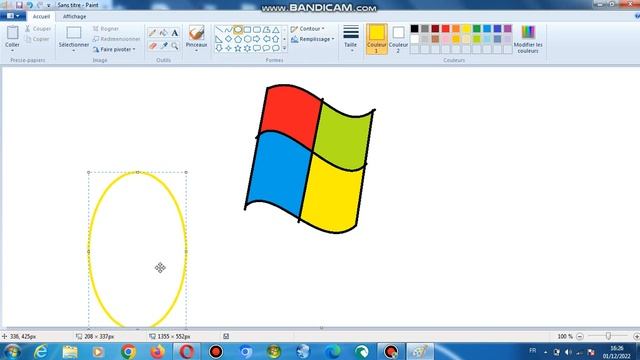This screenshot has height=360, width=640.
Task: Select the Pencil tool
Action: pos(152,33)
